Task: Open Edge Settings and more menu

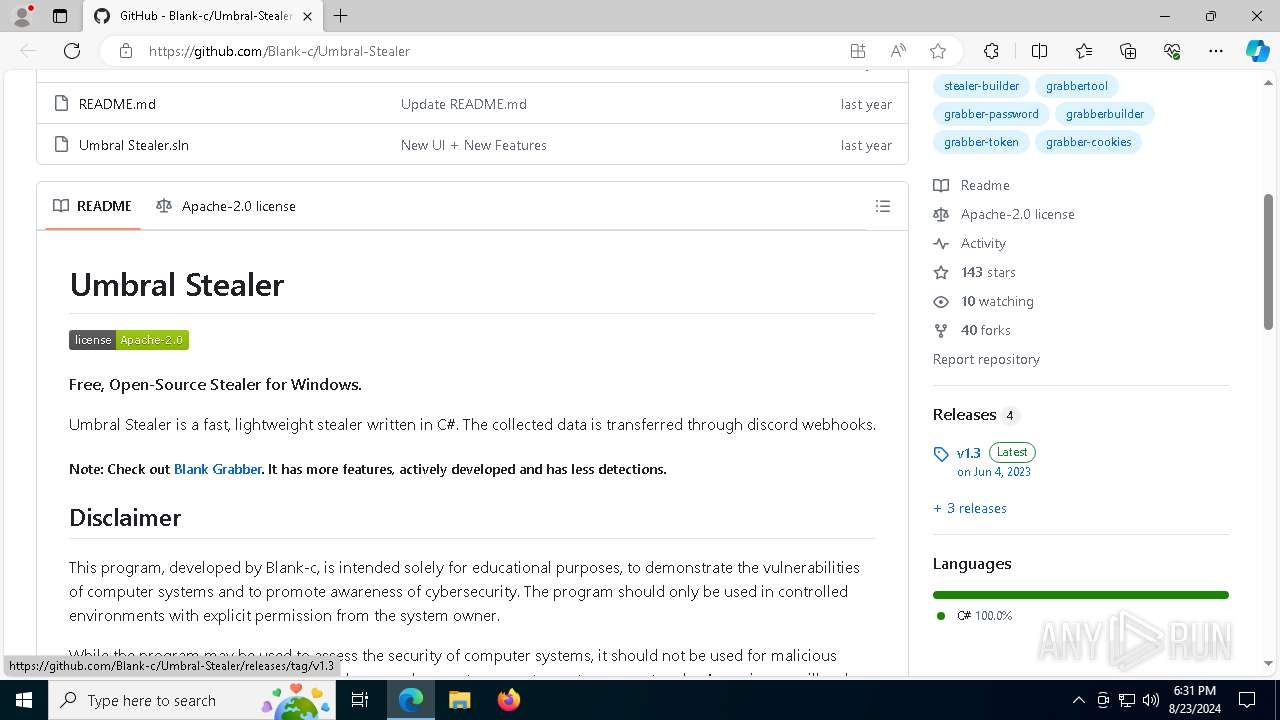Action: click(x=1216, y=51)
